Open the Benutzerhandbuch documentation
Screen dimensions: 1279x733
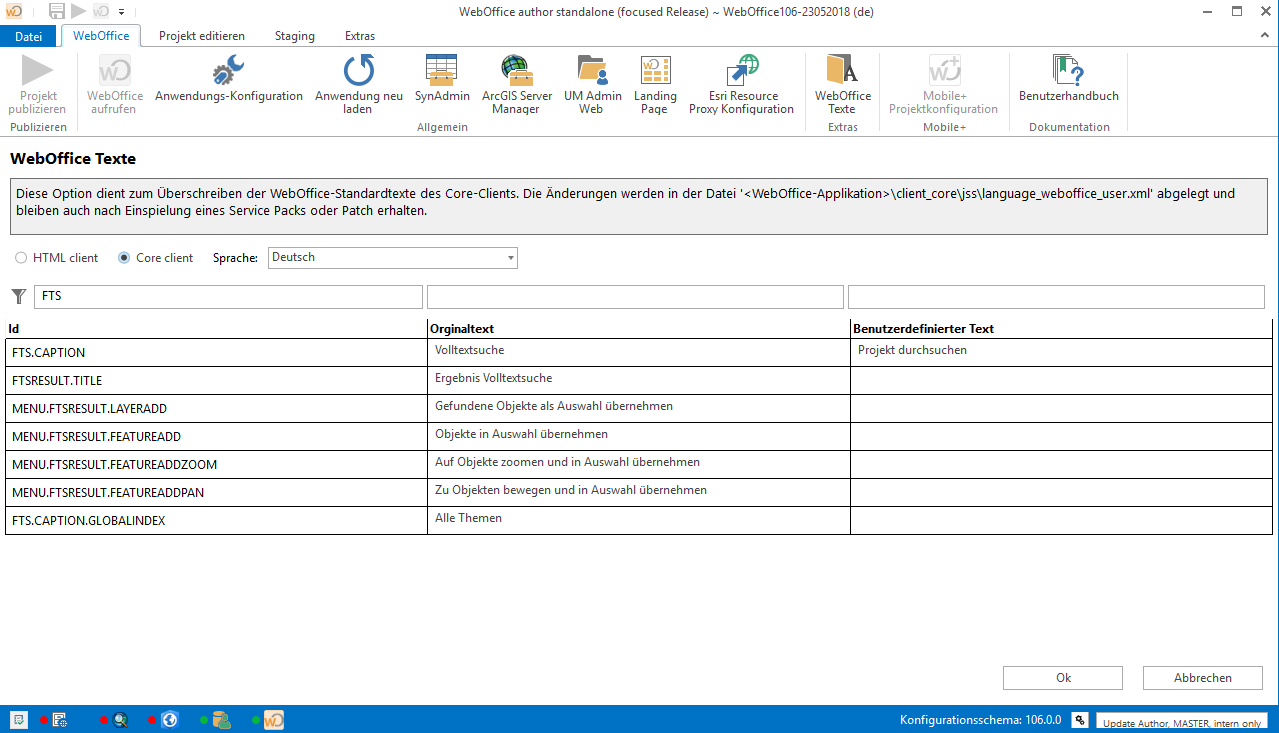(1068, 80)
